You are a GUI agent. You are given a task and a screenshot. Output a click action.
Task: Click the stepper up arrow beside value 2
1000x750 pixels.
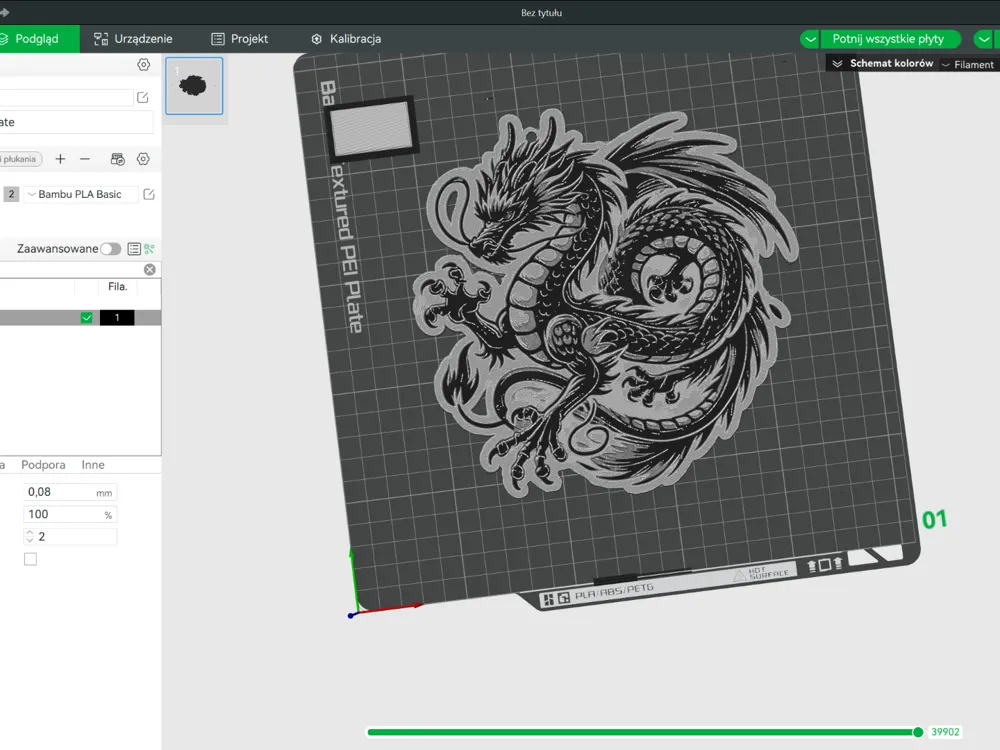(29, 533)
